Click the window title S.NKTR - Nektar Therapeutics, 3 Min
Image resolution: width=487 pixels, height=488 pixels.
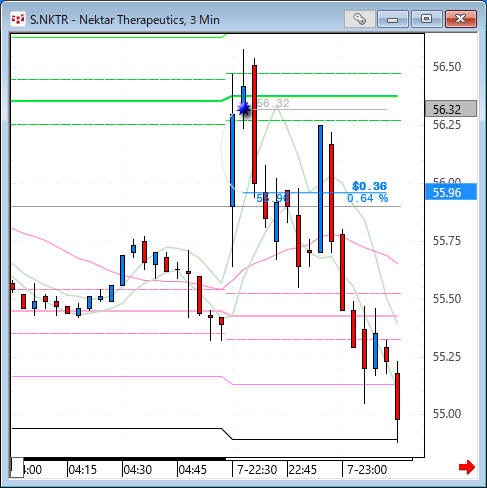[125, 20]
